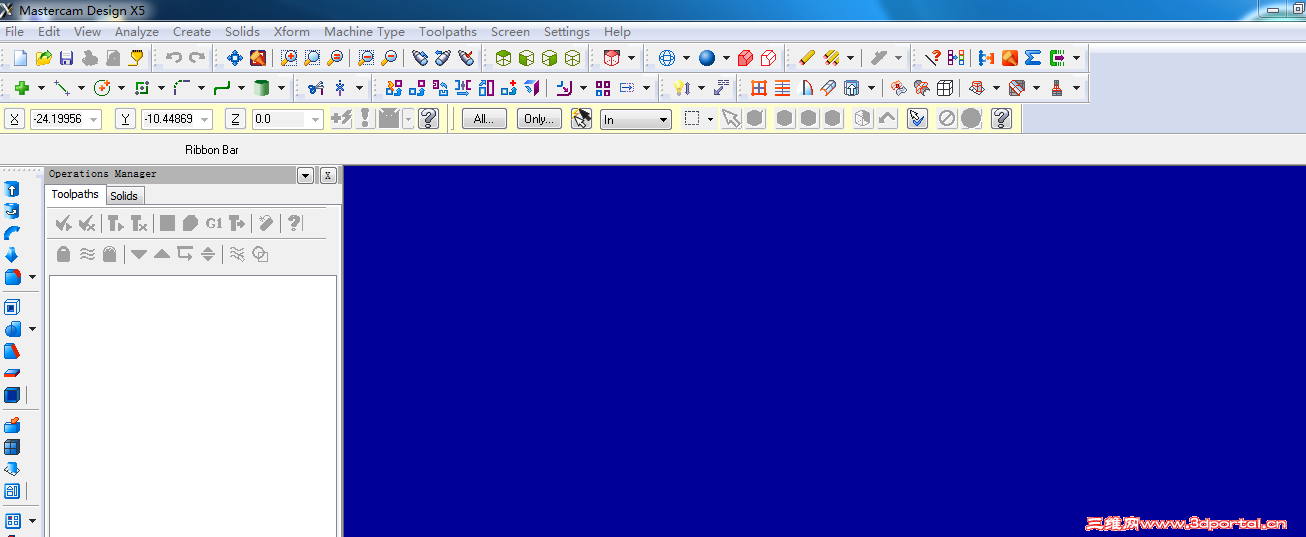Fit geometry to screen
Viewport: 1306px width, 537px height.
click(235, 58)
